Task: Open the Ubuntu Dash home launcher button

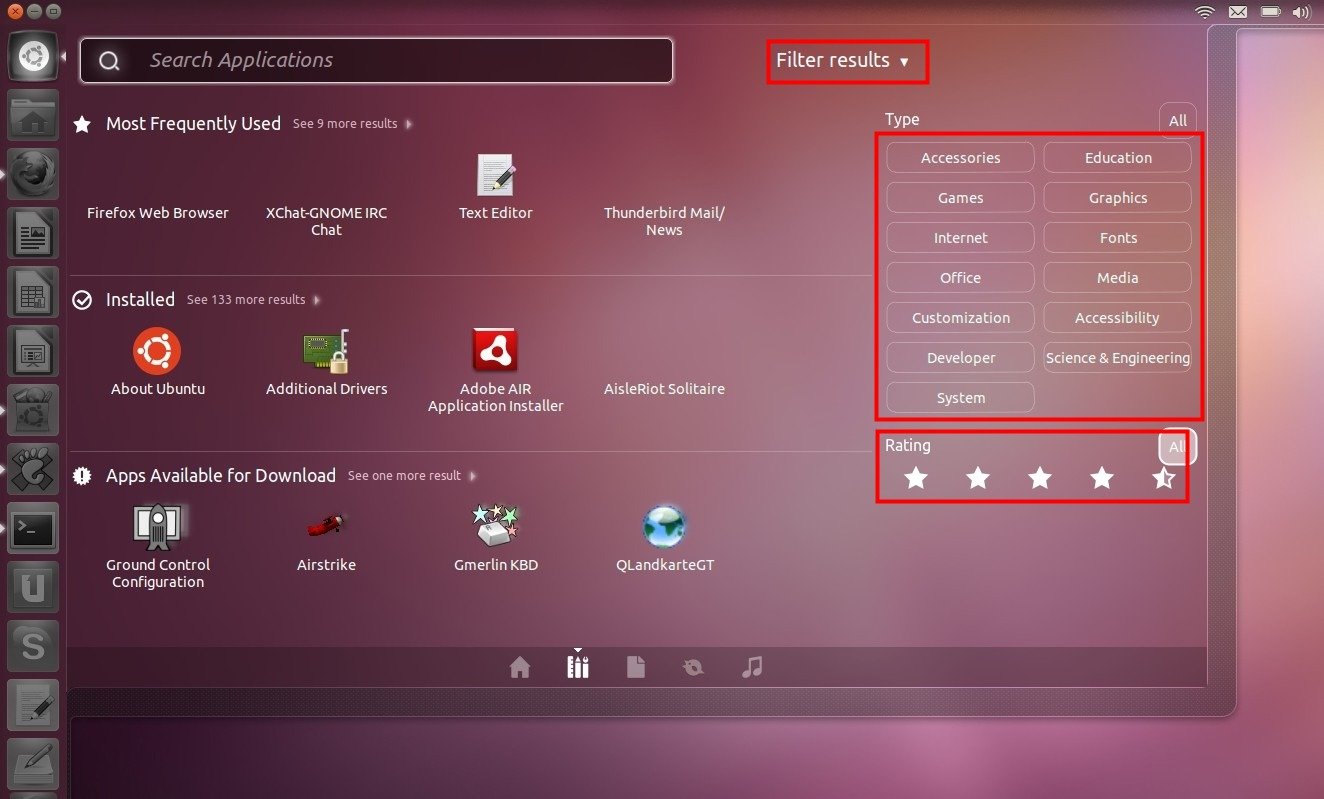Action: tap(34, 56)
